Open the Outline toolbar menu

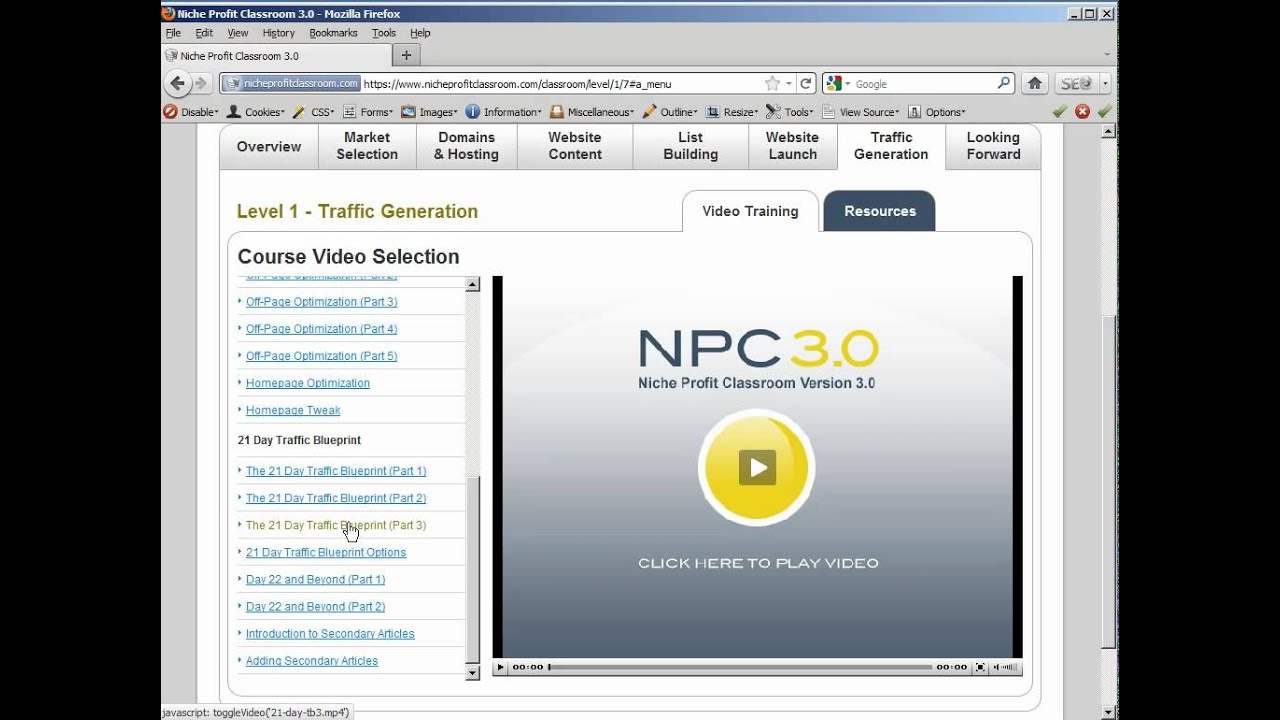670,112
